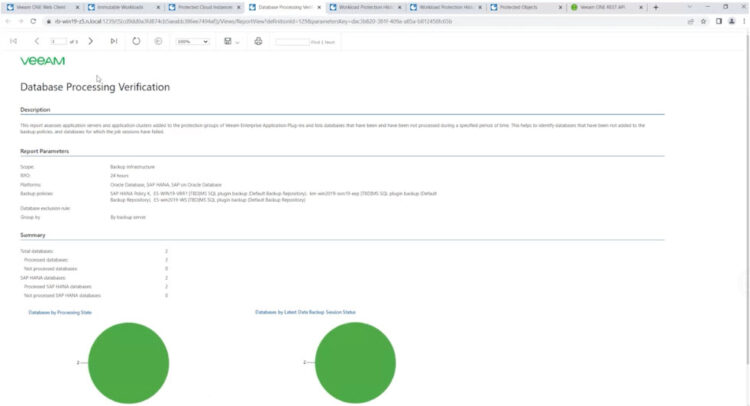Bookmark this page with star icon
Screen dimensions: 750x406
point(703,22)
